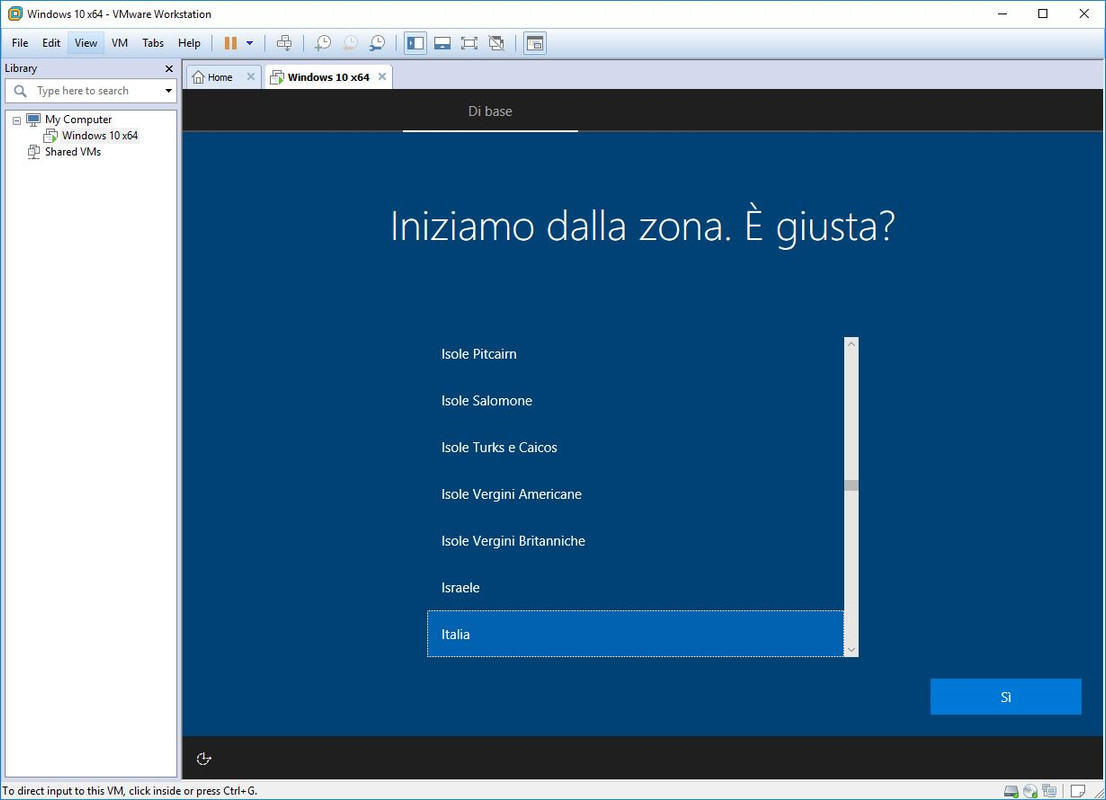Toggle the library sidebar view icon
Screen dimensions: 1106x800
(415, 43)
